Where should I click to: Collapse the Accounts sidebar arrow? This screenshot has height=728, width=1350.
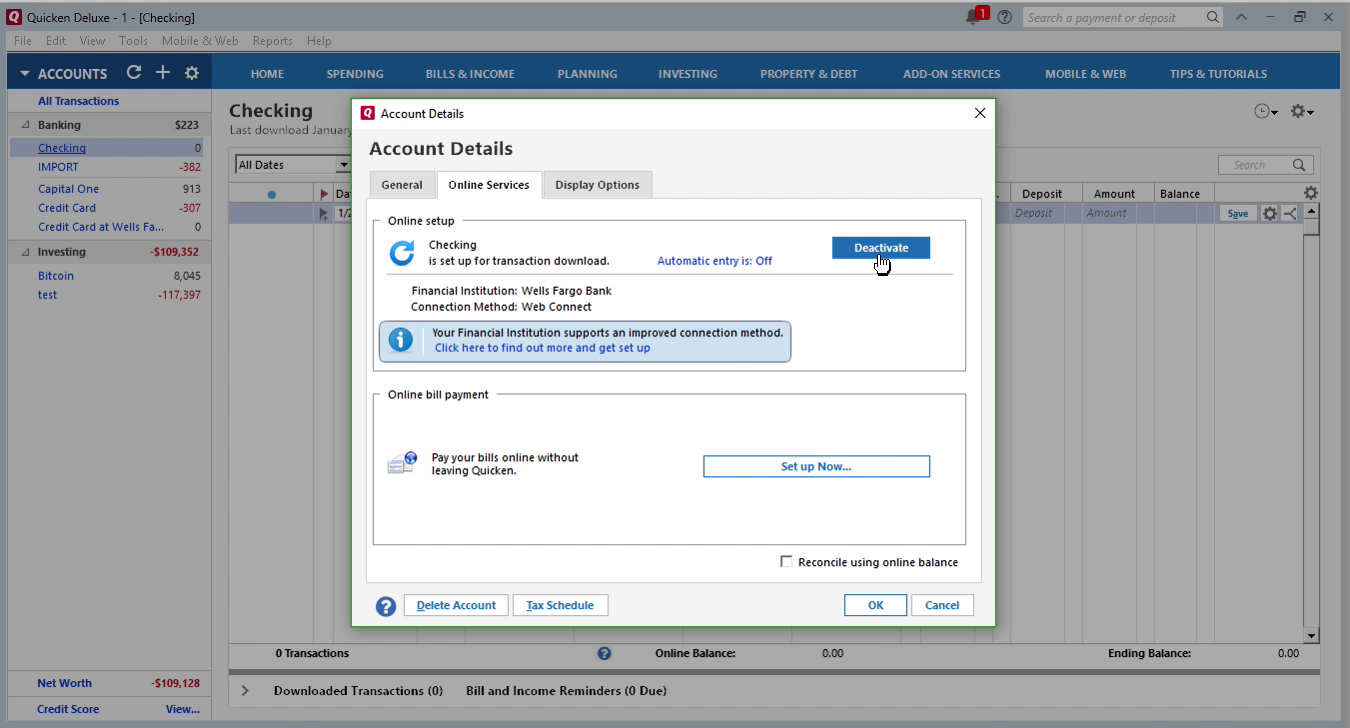[x=25, y=74]
